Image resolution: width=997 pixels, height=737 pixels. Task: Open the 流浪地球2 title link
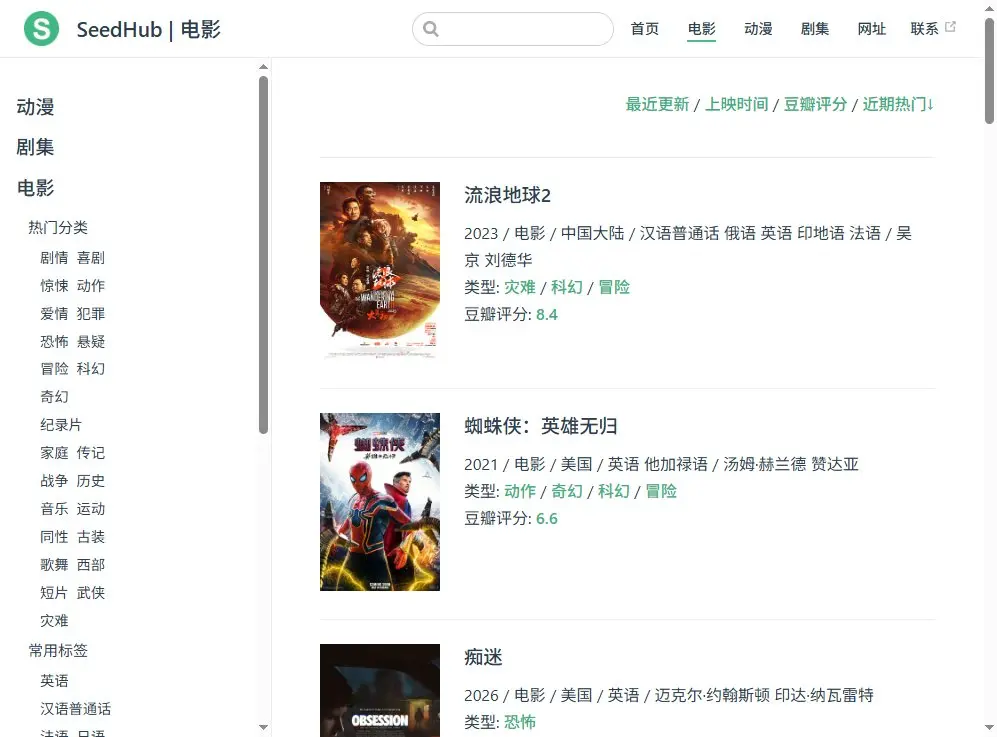pos(507,195)
